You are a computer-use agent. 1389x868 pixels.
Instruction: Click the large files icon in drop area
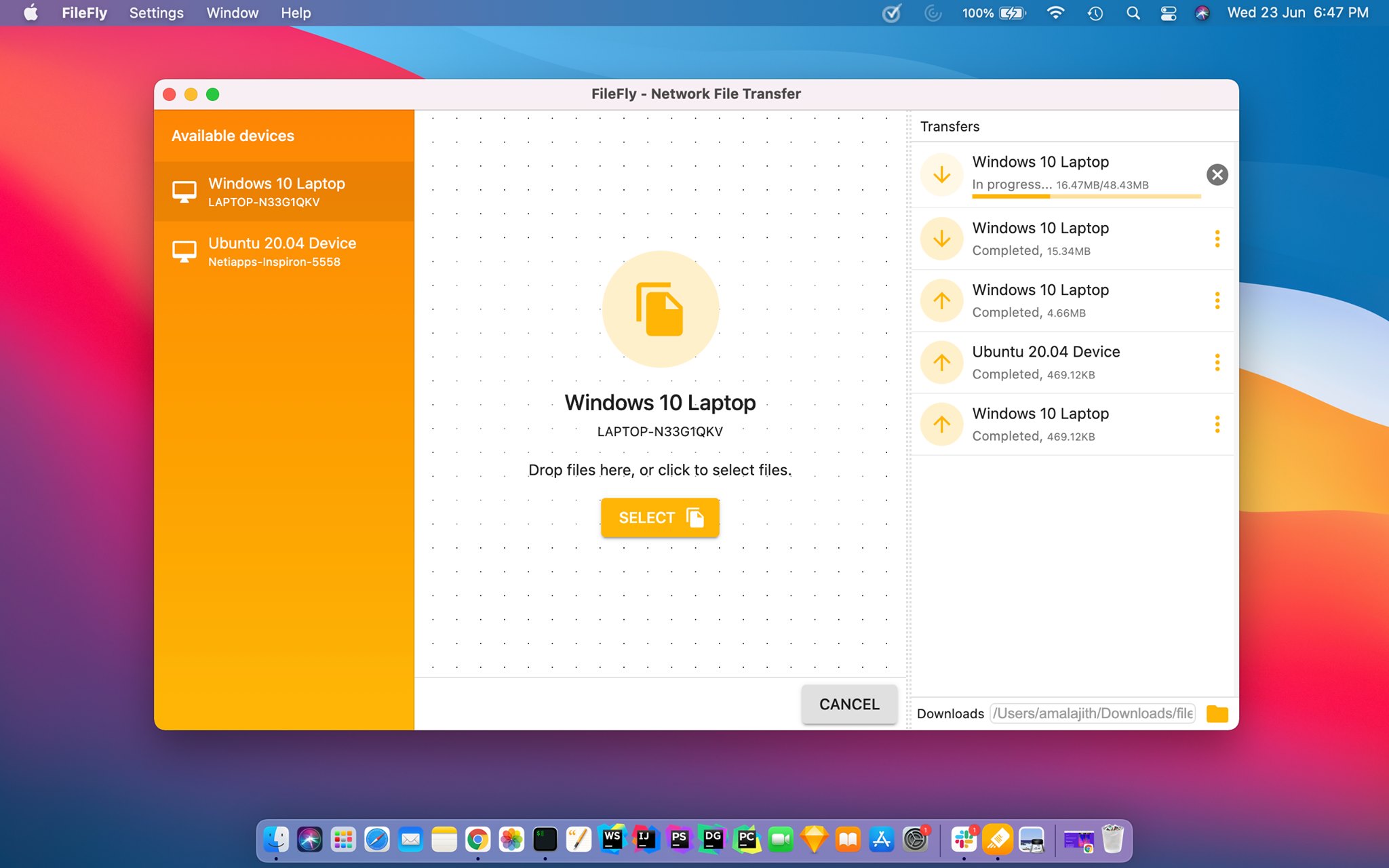(660, 309)
